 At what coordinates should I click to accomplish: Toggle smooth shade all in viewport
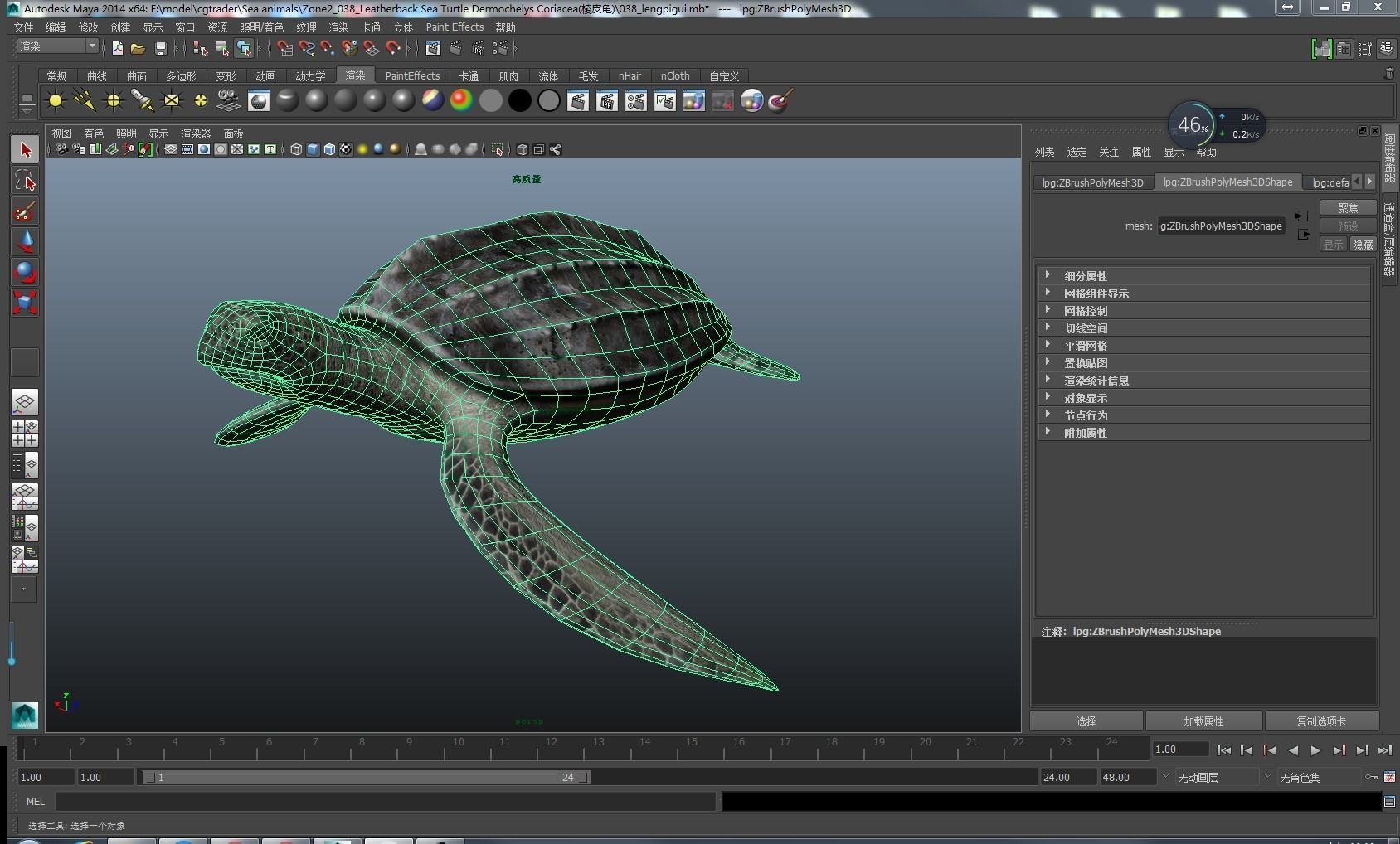pos(313,149)
